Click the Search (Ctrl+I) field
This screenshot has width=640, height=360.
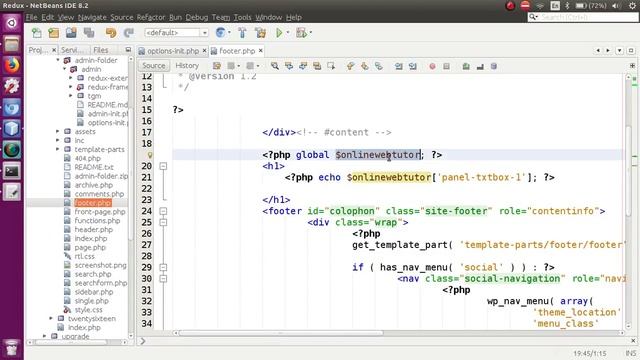pyautogui.click(x=583, y=17)
